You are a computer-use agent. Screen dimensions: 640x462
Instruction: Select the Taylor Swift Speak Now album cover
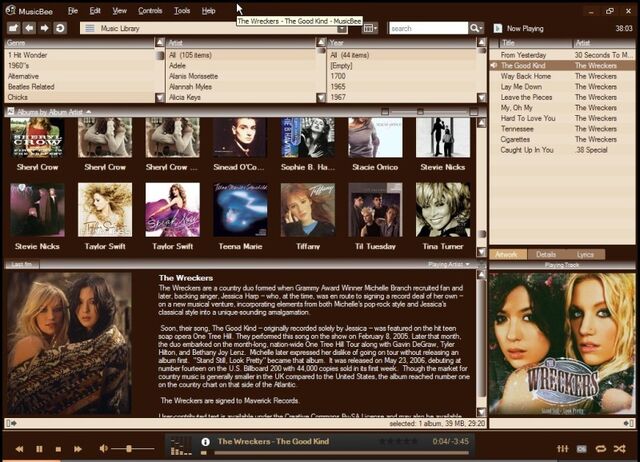coord(173,210)
